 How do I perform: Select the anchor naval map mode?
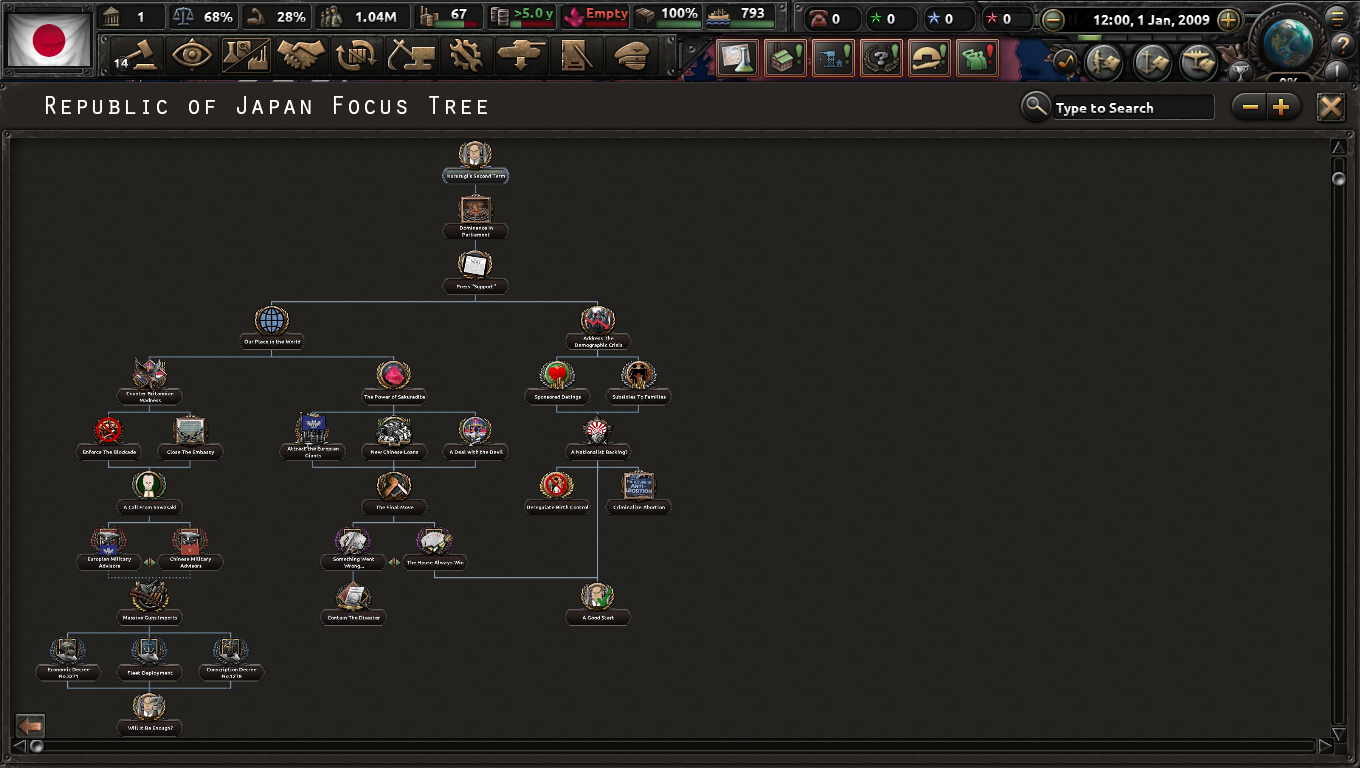(x=1152, y=62)
